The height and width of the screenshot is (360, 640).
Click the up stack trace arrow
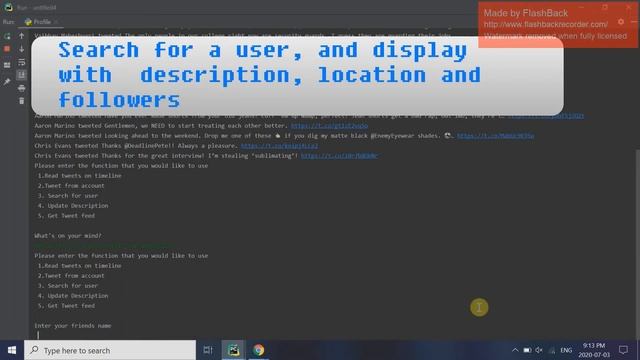coord(22,36)
